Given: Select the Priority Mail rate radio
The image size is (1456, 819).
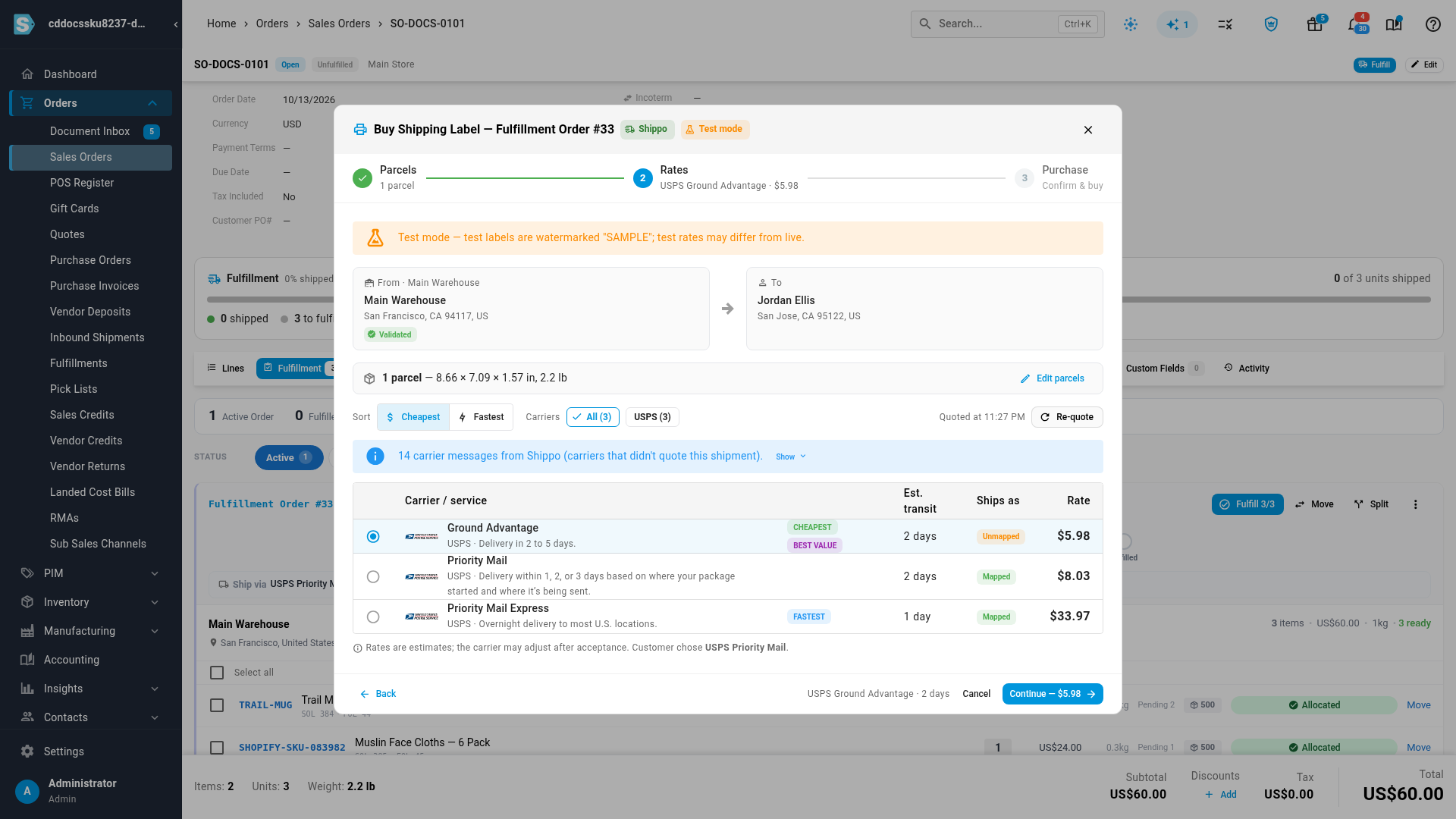Looking at the screenshot, I should point(373,577).
